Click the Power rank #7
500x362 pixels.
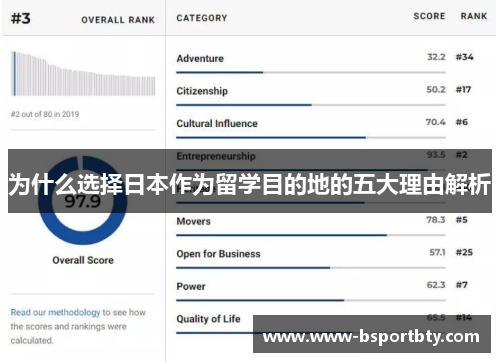(x=462, y=285)
